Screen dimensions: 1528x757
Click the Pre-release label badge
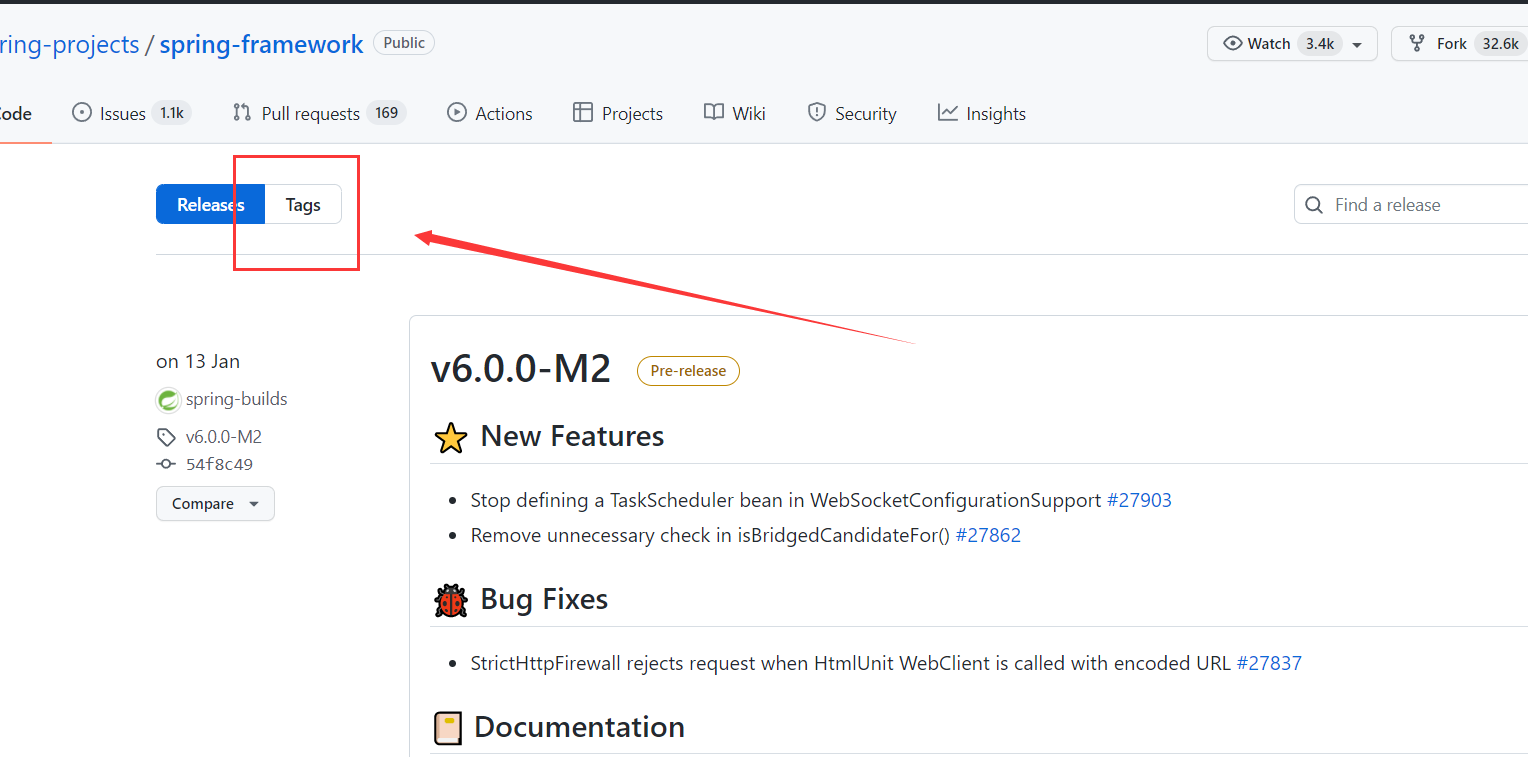[x=688, y=370]
